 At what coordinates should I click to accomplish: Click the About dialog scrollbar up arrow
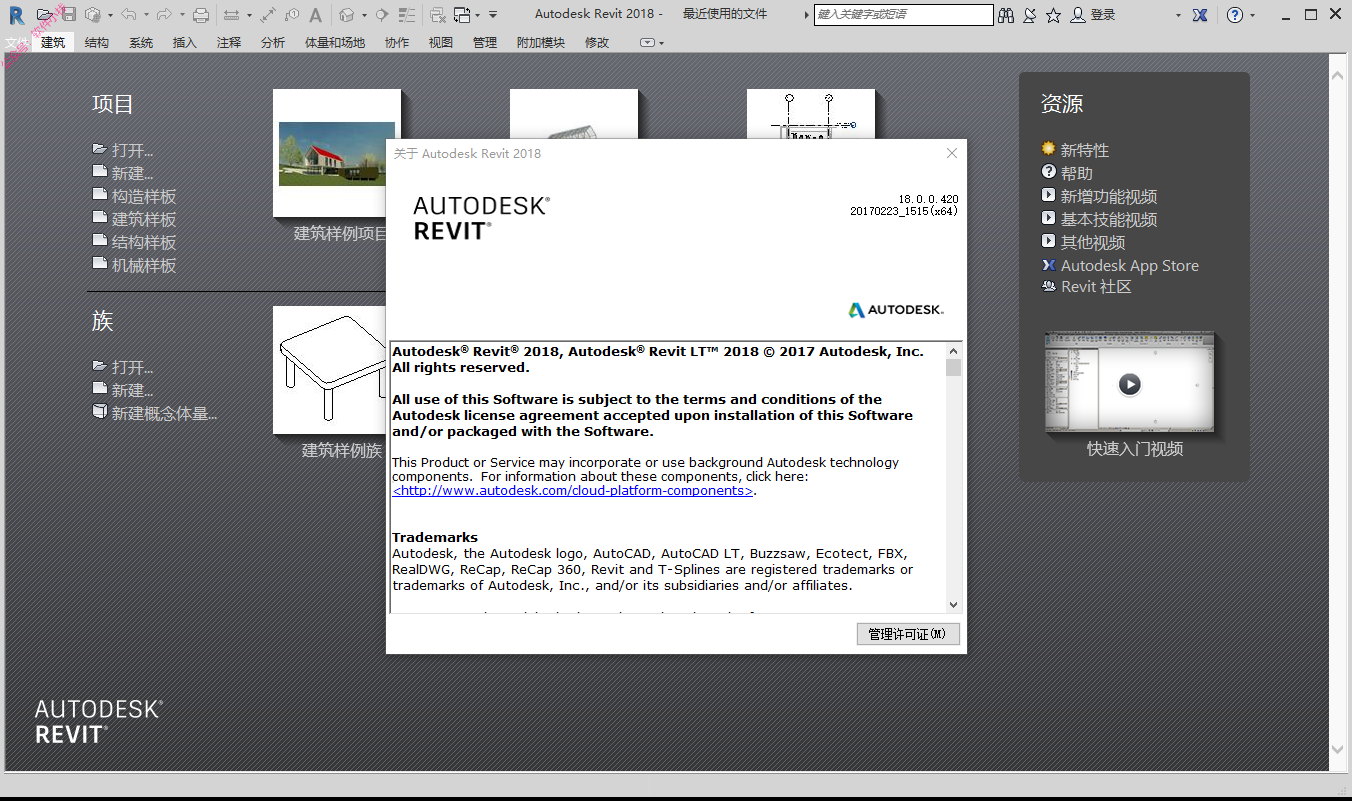(x=953, y=351)
